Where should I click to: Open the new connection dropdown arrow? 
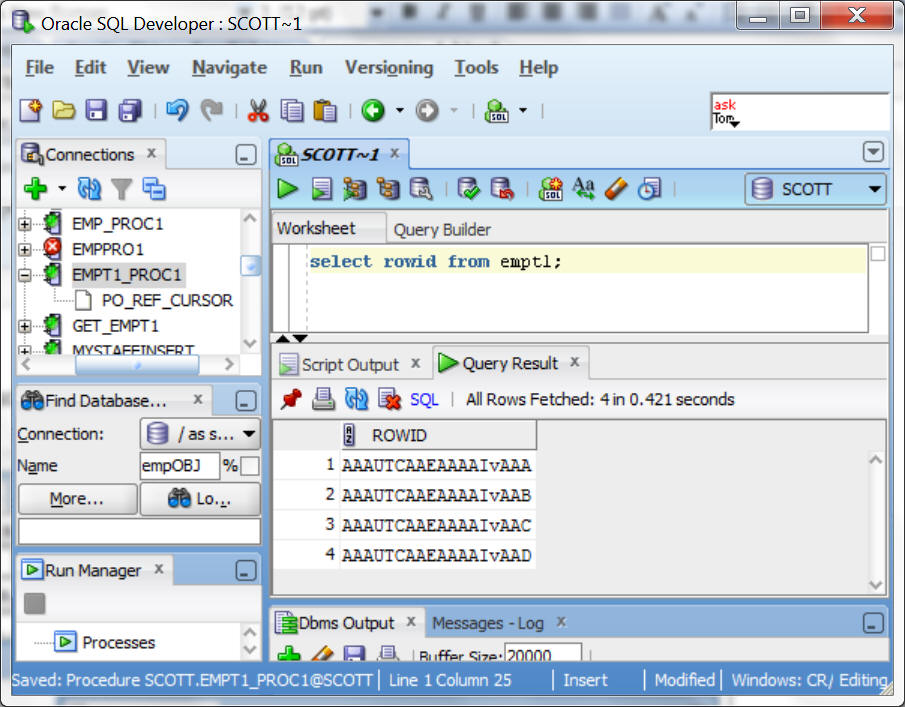pyautogui.click(x=62, y=189)
